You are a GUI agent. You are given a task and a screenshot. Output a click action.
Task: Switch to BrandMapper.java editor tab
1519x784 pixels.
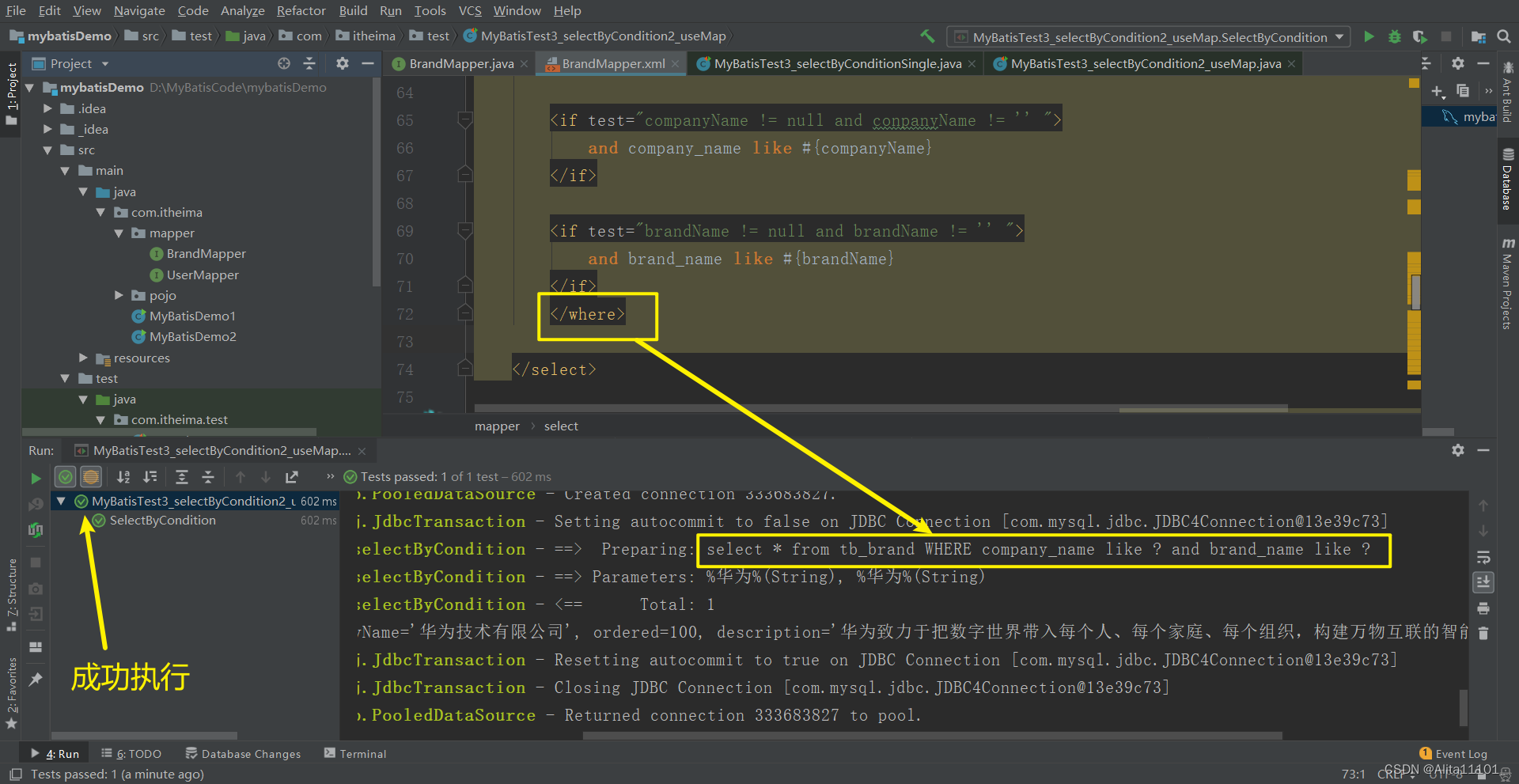[x=460, y=64]
